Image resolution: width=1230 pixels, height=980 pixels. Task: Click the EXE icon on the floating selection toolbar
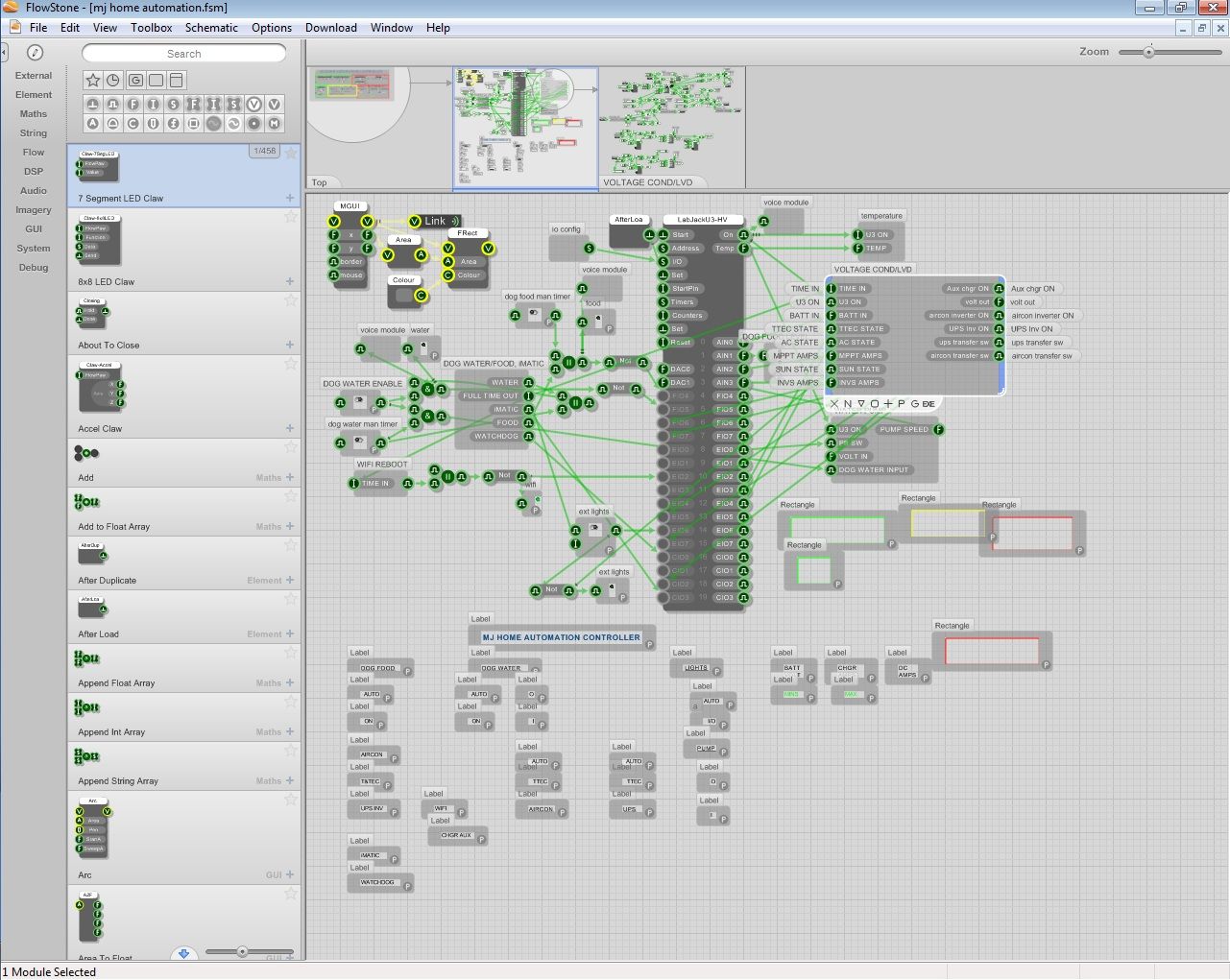[x=929, y=403]
